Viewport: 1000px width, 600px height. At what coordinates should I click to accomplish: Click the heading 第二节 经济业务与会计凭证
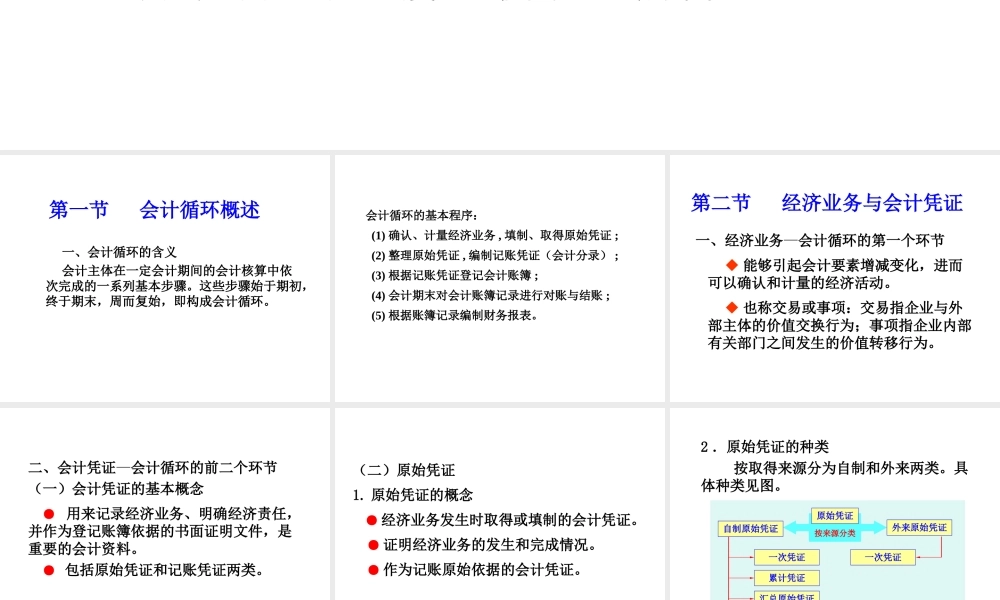827,202
